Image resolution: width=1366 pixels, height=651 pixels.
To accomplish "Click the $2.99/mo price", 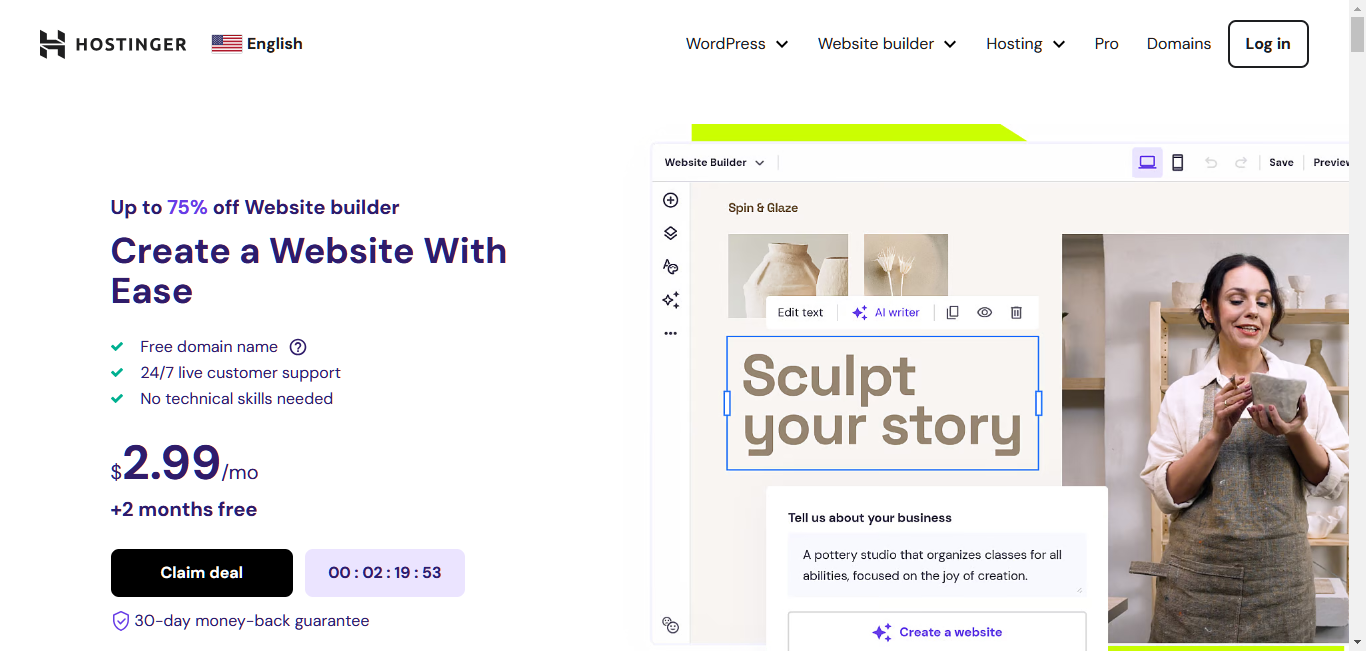I will click(185, 464).
